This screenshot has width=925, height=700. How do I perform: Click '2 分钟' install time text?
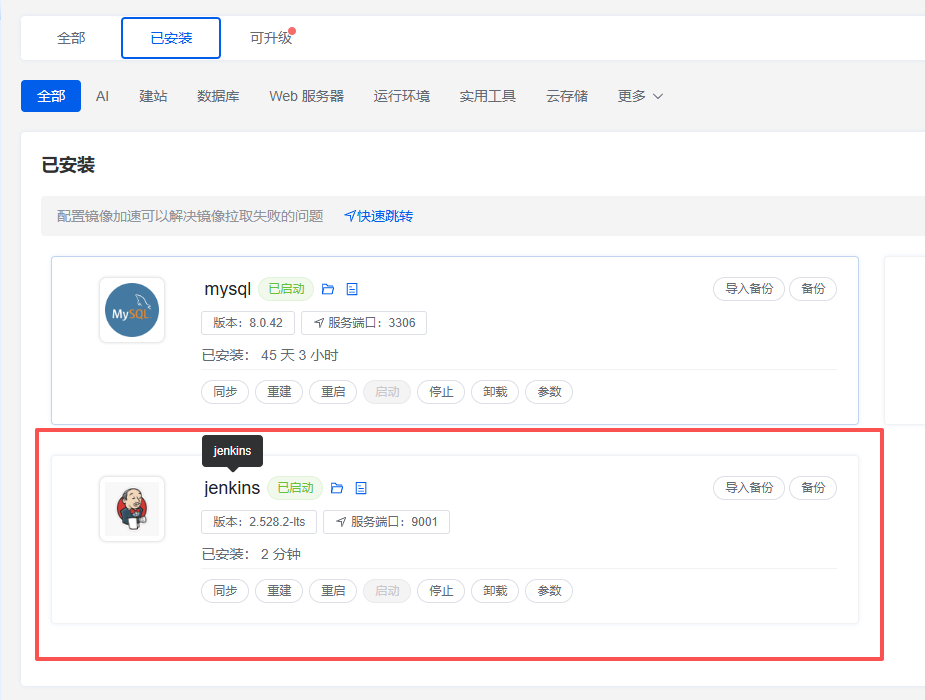281,554
